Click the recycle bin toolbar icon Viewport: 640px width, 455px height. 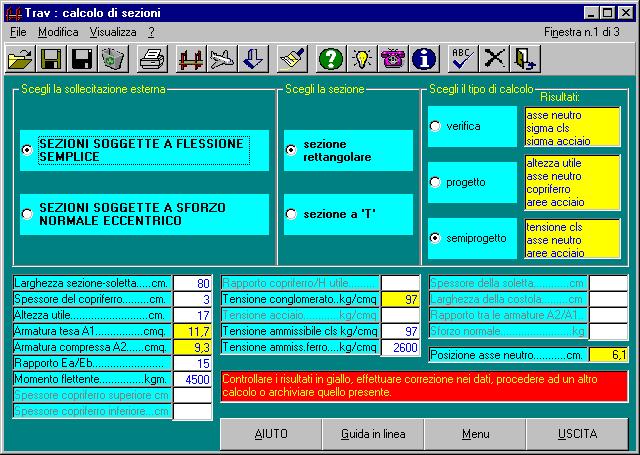[x=113, y=58]
